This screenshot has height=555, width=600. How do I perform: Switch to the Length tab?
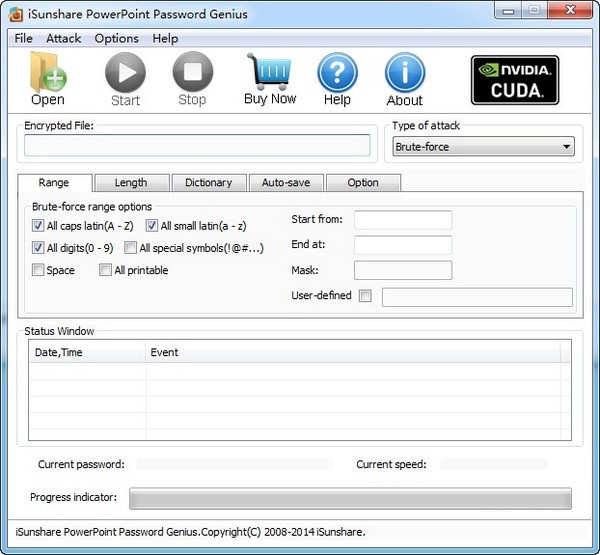(131, 183)
